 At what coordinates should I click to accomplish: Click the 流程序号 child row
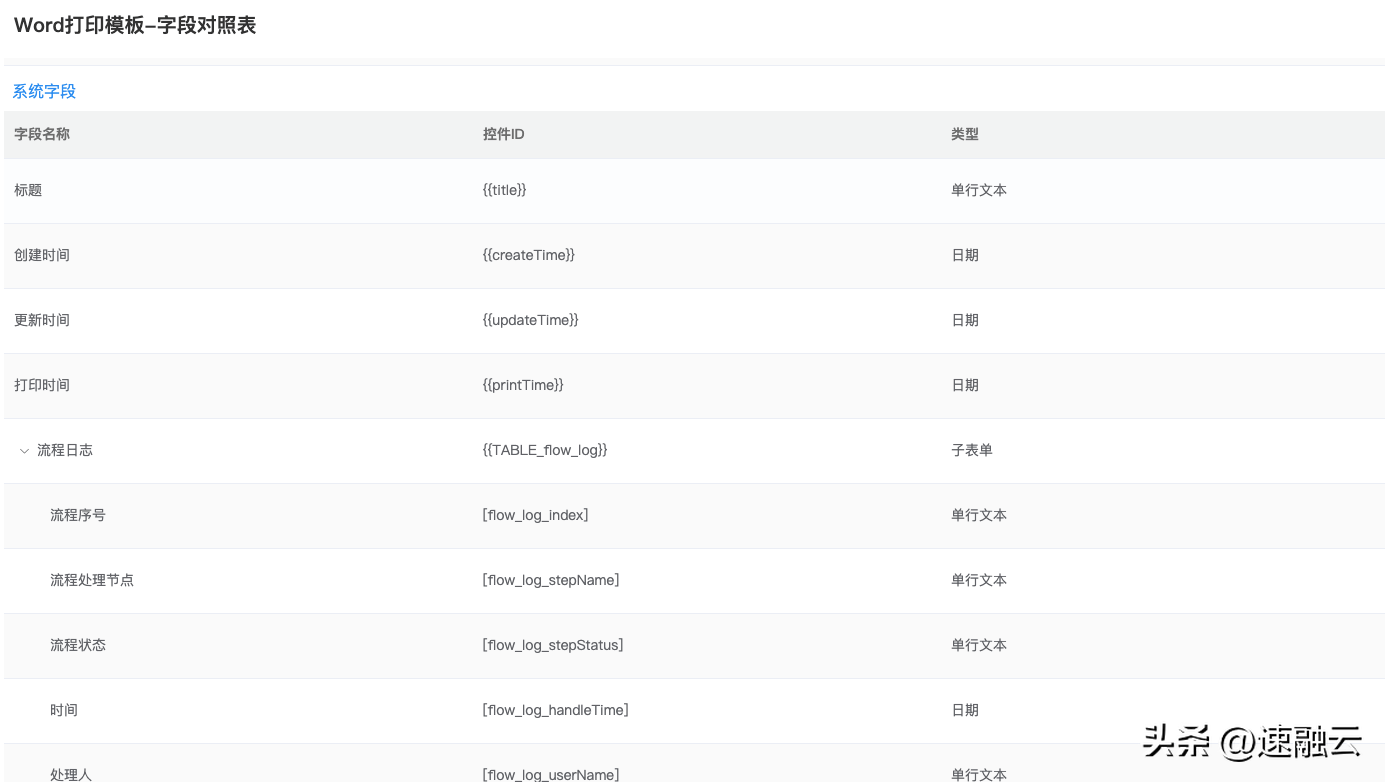point(78,515)
